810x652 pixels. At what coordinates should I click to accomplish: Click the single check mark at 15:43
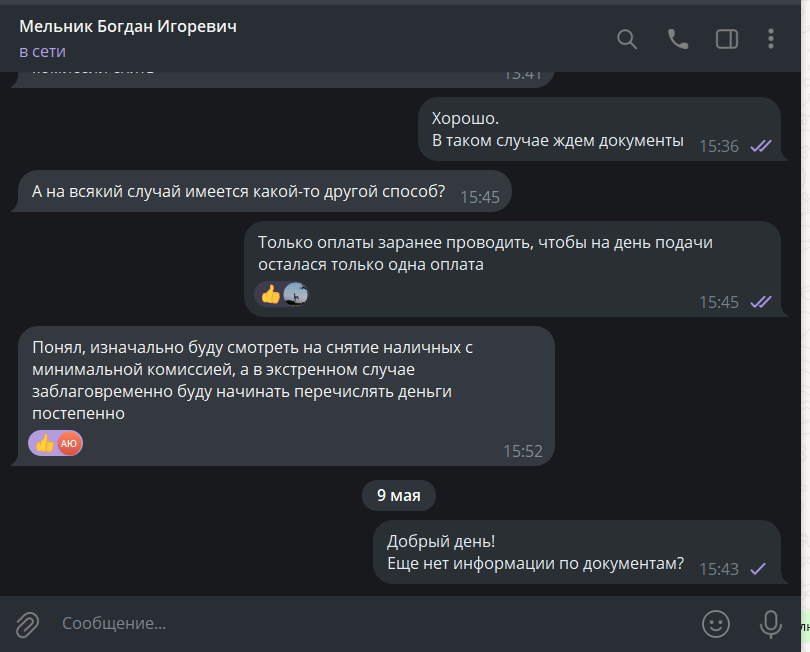[758, 569]
